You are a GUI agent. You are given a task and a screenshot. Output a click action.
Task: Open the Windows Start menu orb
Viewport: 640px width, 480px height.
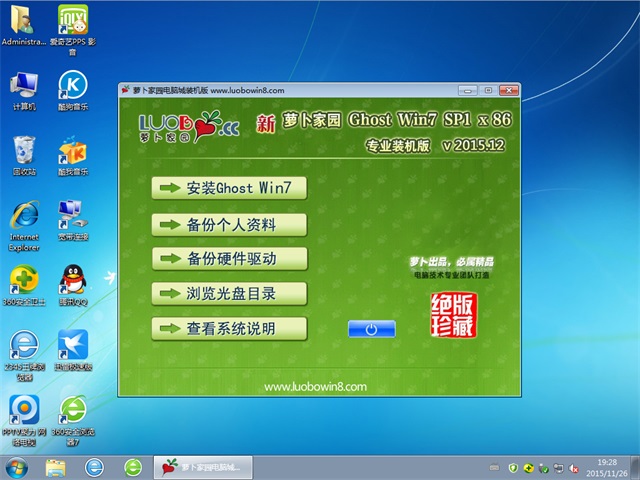(x=17, y=468)
